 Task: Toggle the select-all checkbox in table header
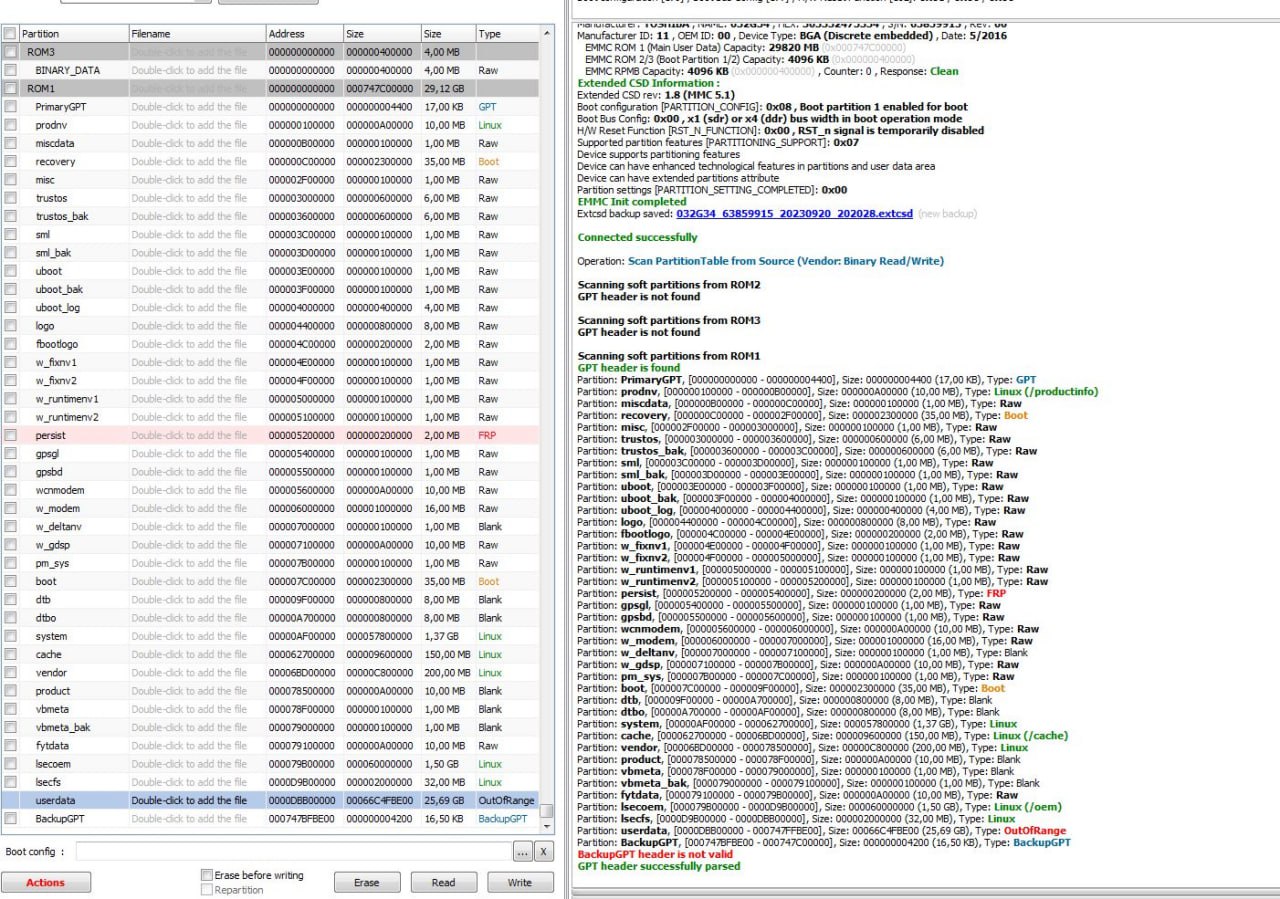coord(10,34)
